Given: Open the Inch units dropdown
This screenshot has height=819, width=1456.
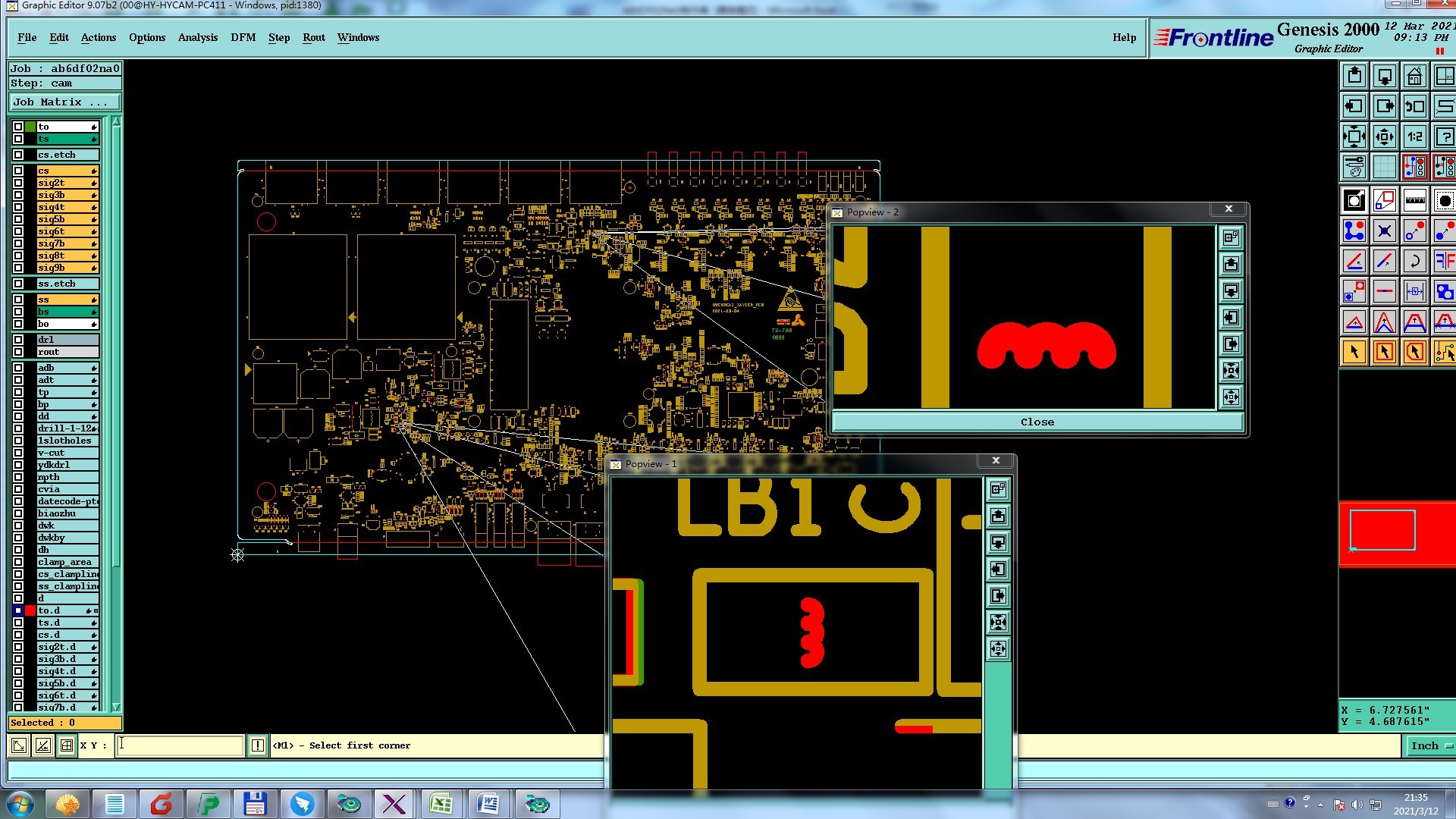Looking at the screenshot, I should coord(1430,746).
